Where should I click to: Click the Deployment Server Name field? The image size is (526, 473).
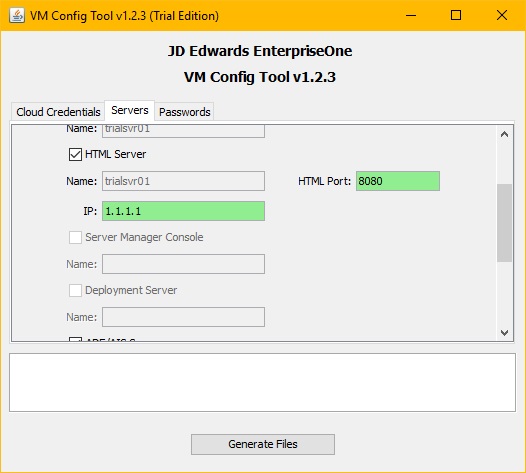183,317
